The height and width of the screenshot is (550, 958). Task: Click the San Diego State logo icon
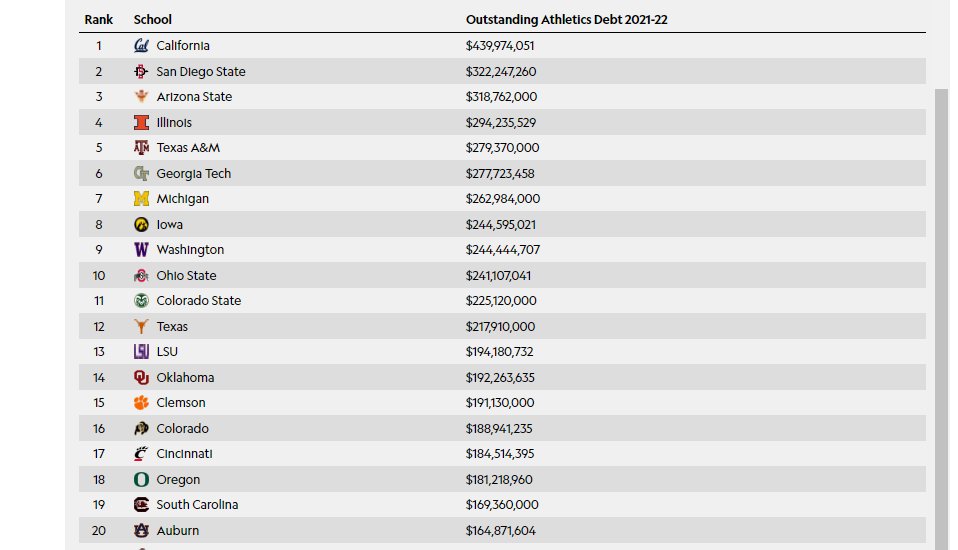coord(141,72)
